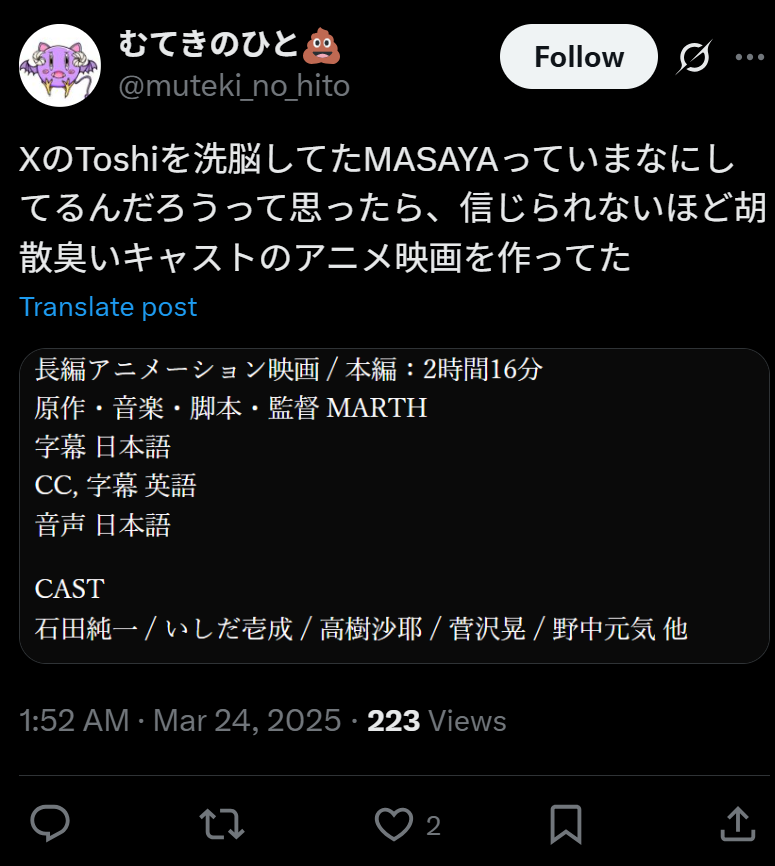
Task: Open the @muteki_no_hito handle
Action: pos(234,86)
